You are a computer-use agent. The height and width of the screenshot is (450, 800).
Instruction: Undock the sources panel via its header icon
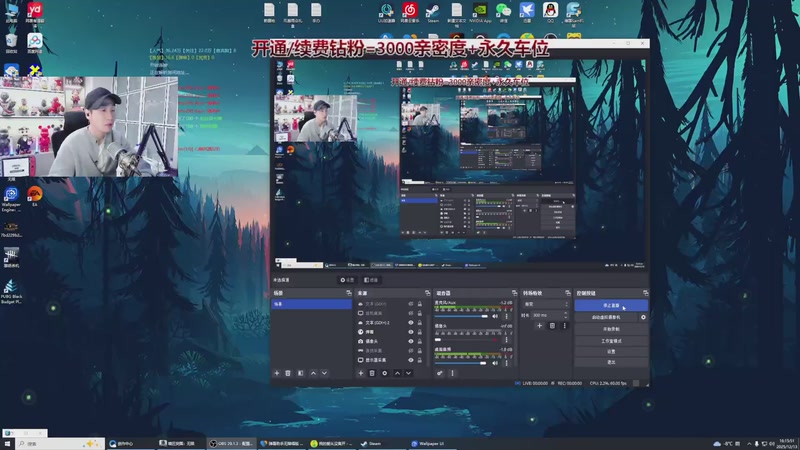click(428, 293)
